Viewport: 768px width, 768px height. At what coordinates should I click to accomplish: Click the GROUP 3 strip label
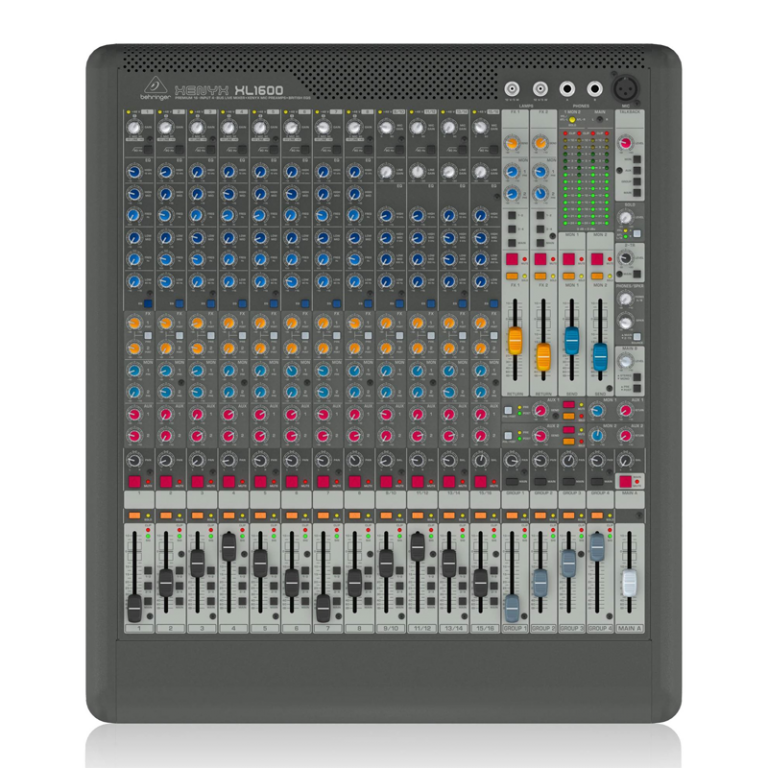572,628
